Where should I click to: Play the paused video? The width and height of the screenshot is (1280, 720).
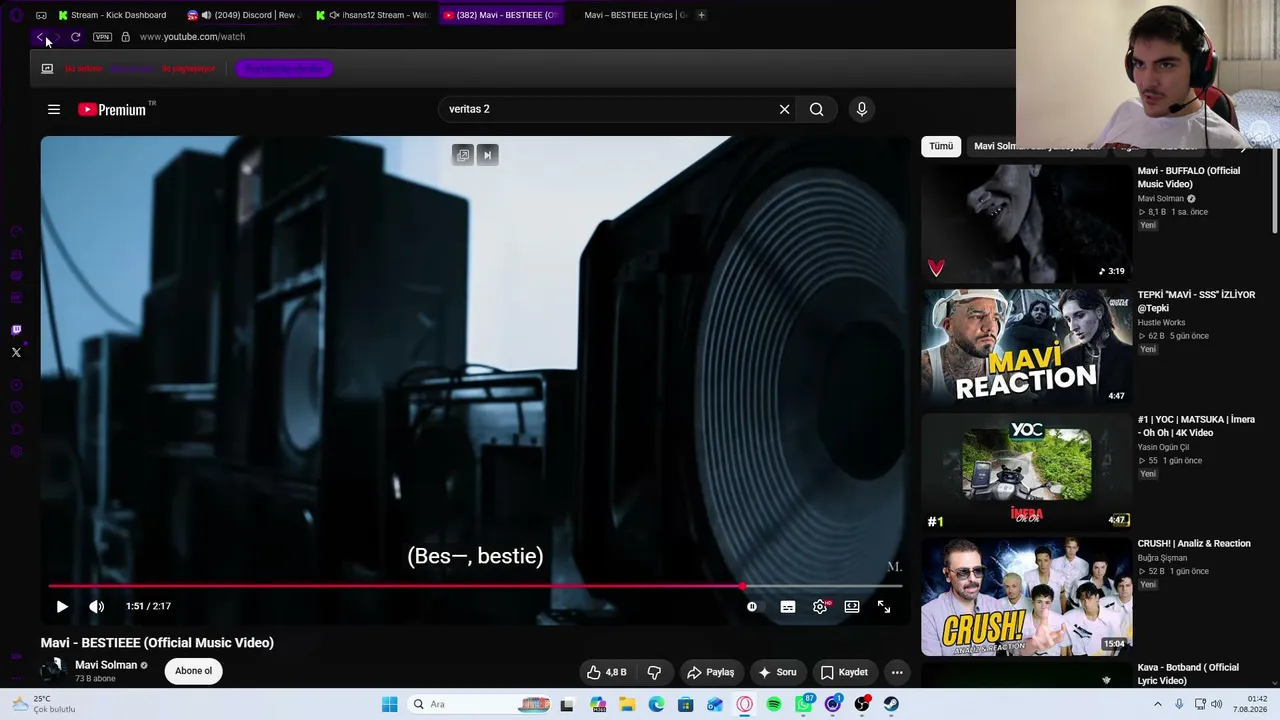(x=62, y=606)
